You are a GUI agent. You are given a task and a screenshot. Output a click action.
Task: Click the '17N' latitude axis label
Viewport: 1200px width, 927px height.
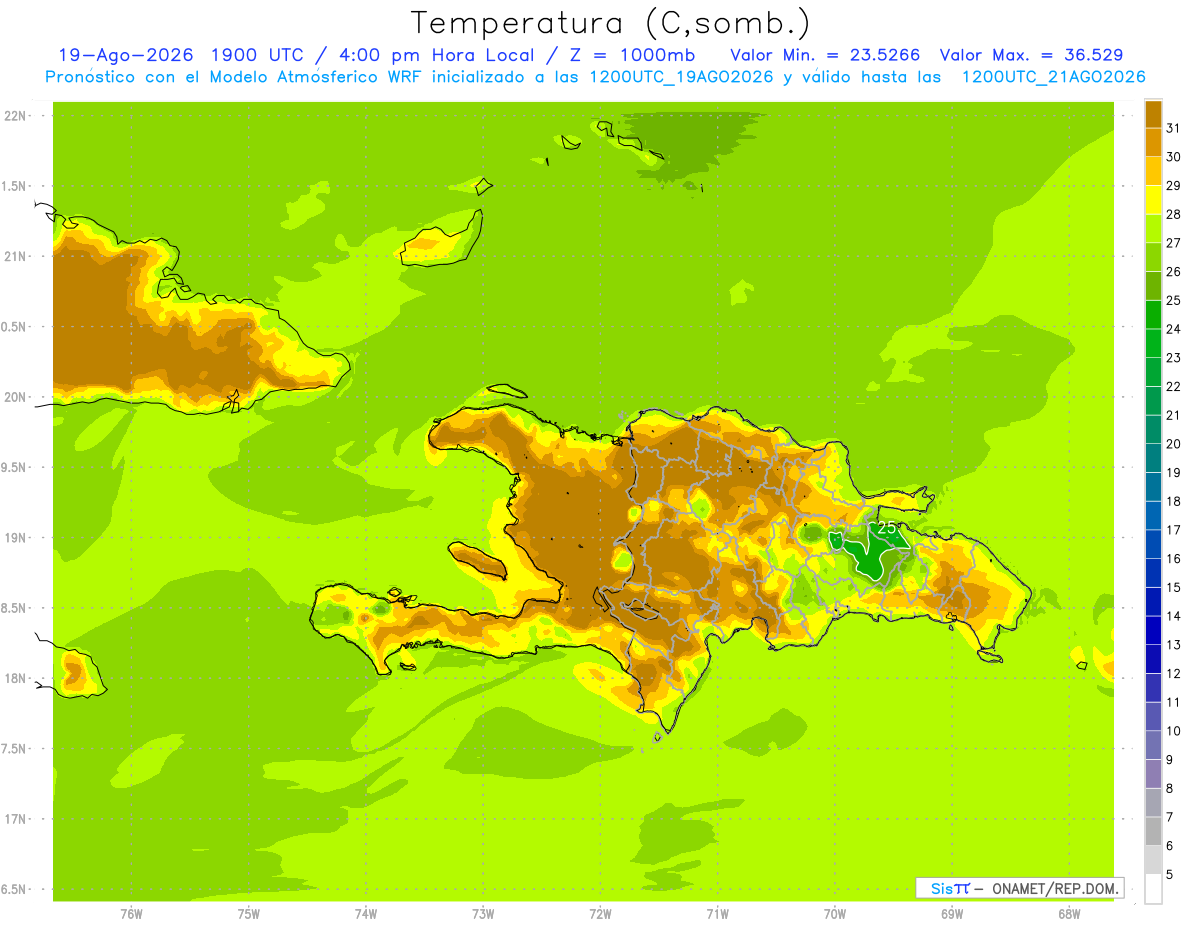[15, 819]
